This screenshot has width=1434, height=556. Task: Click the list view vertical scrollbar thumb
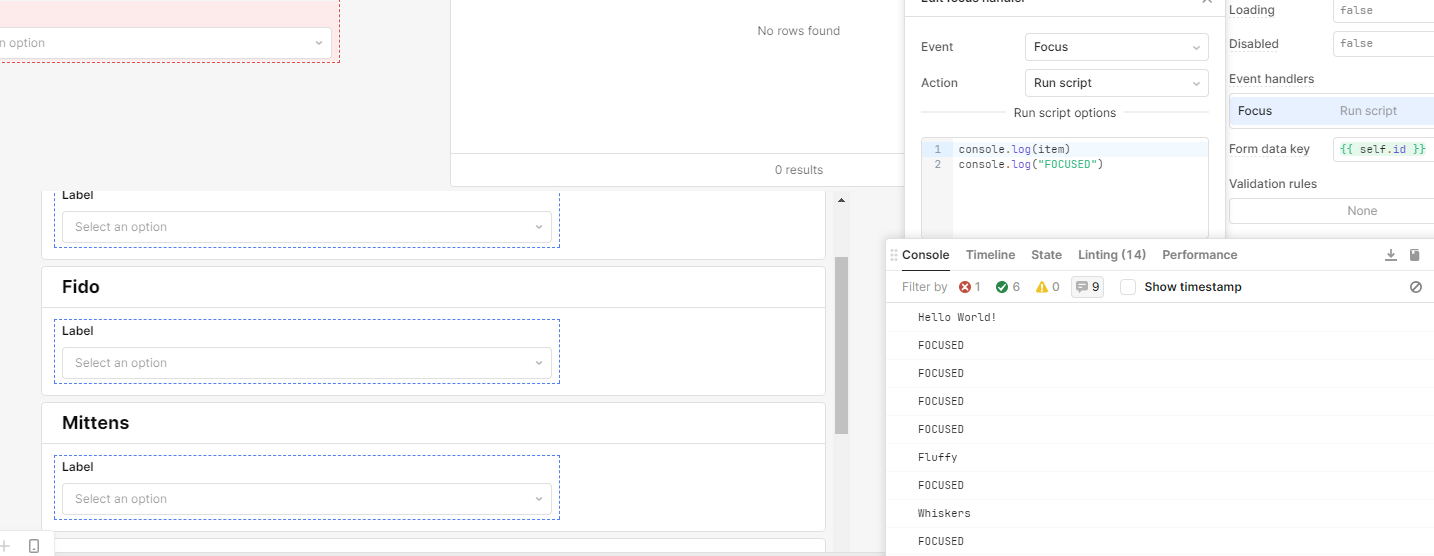pos(841,345)
